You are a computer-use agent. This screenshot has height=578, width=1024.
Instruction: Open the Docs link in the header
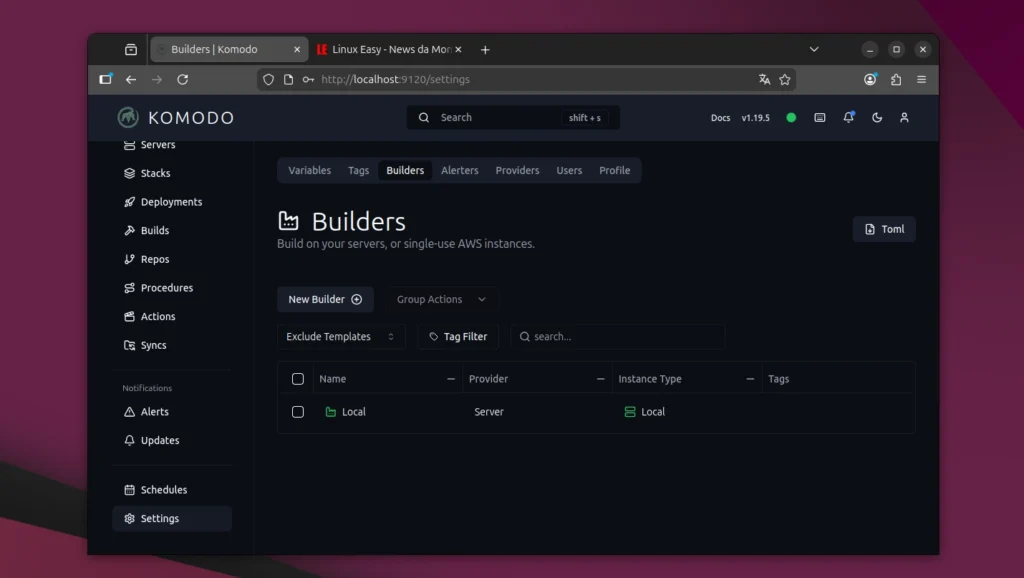click(x=720, y=117)
